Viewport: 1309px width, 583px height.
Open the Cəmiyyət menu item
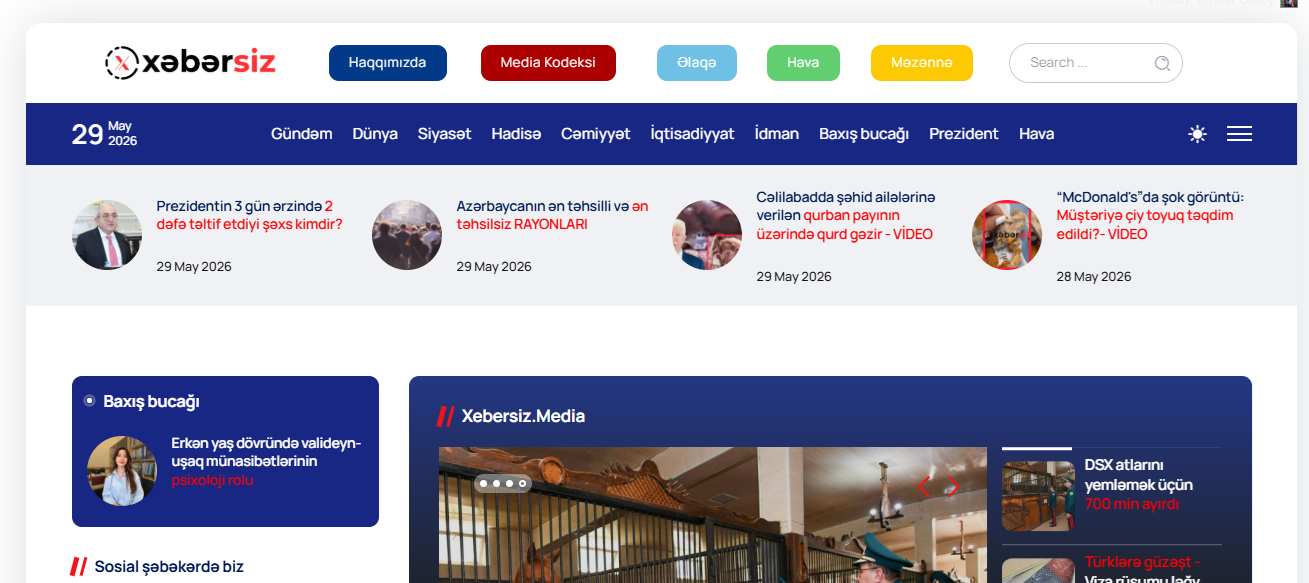[x=596, y=134]
